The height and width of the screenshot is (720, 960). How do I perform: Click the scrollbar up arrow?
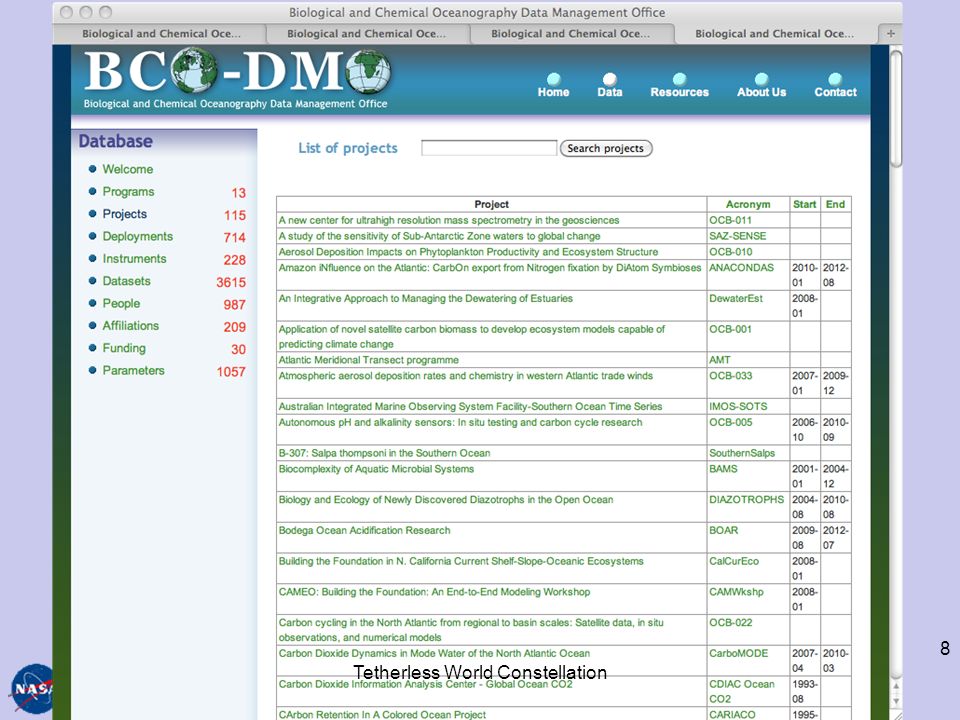pos(896,686)
